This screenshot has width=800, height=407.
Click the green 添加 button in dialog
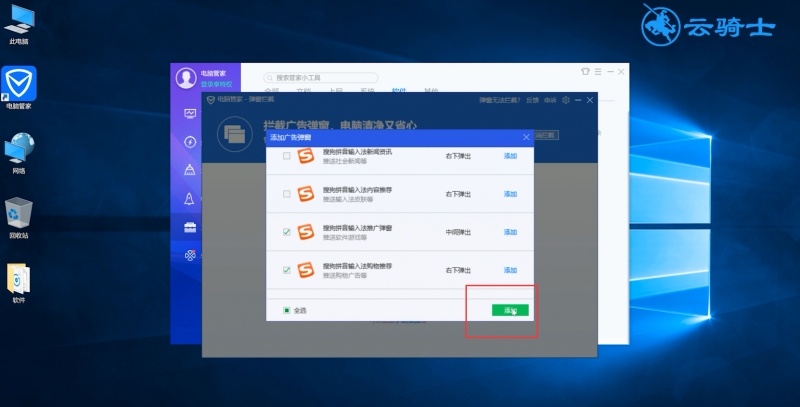[x=510, y=310]
